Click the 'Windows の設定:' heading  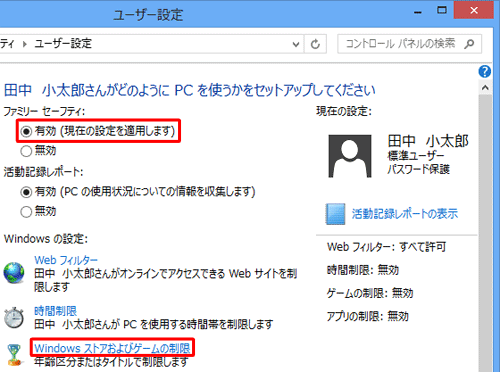pyautogui.click(x=46, y=239)
